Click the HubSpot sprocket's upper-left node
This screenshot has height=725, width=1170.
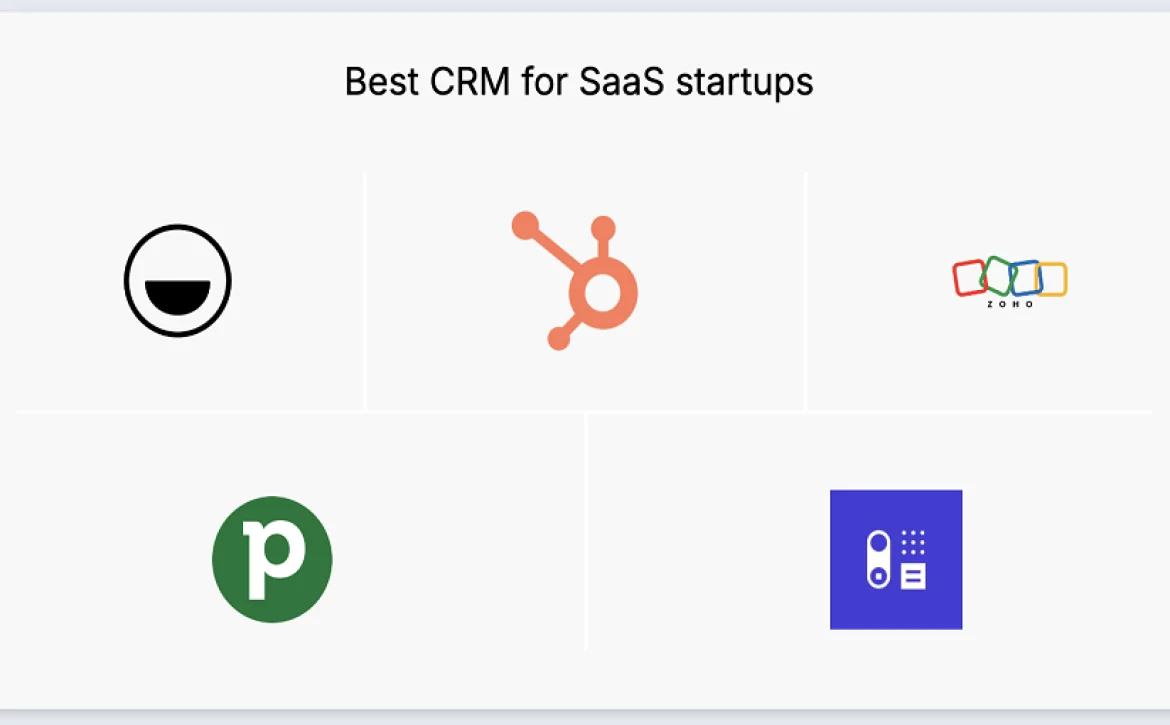coord(525,225)
